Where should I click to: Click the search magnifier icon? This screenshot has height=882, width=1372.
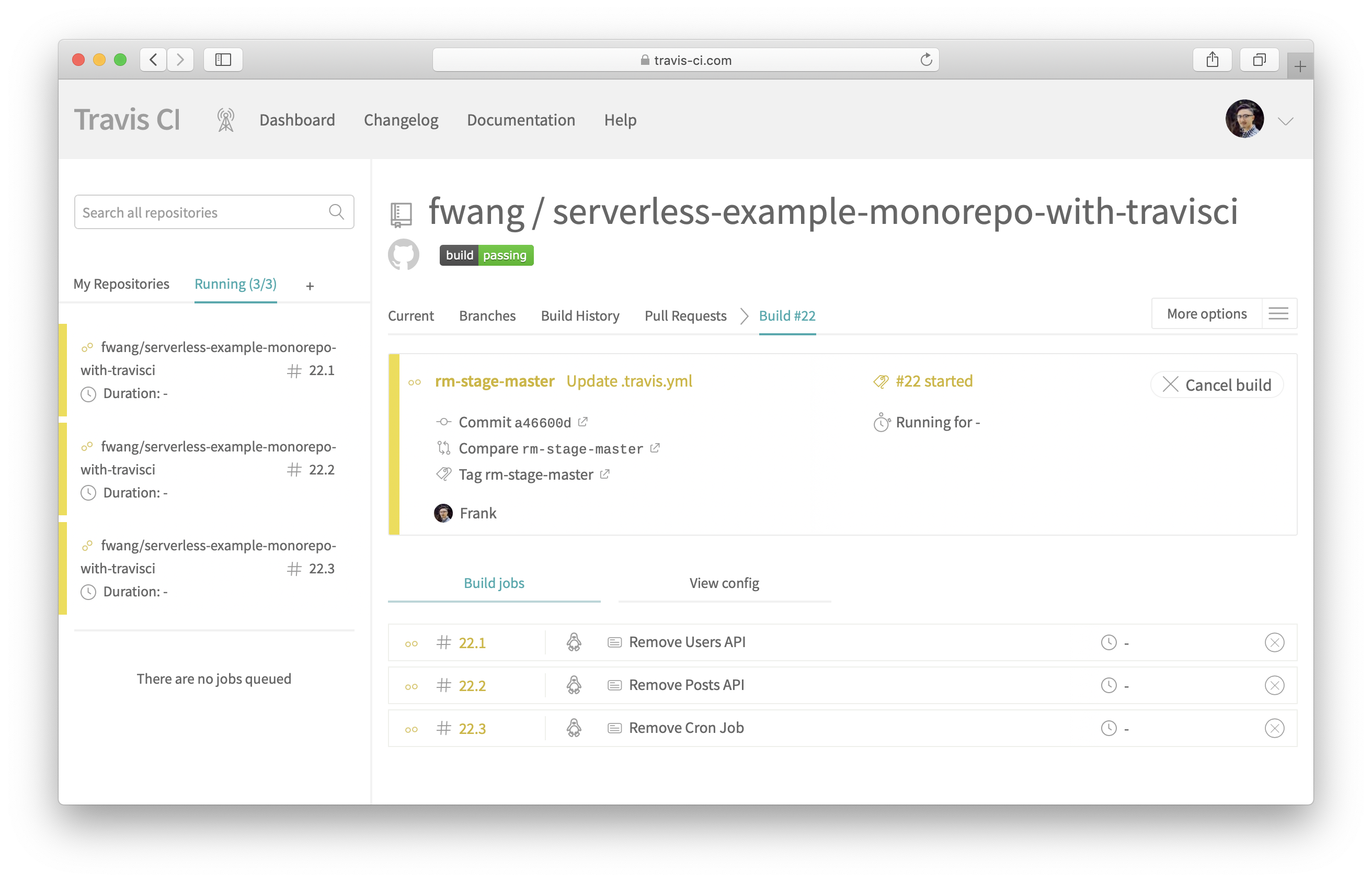pyautogui.click(x=337, y=212)
